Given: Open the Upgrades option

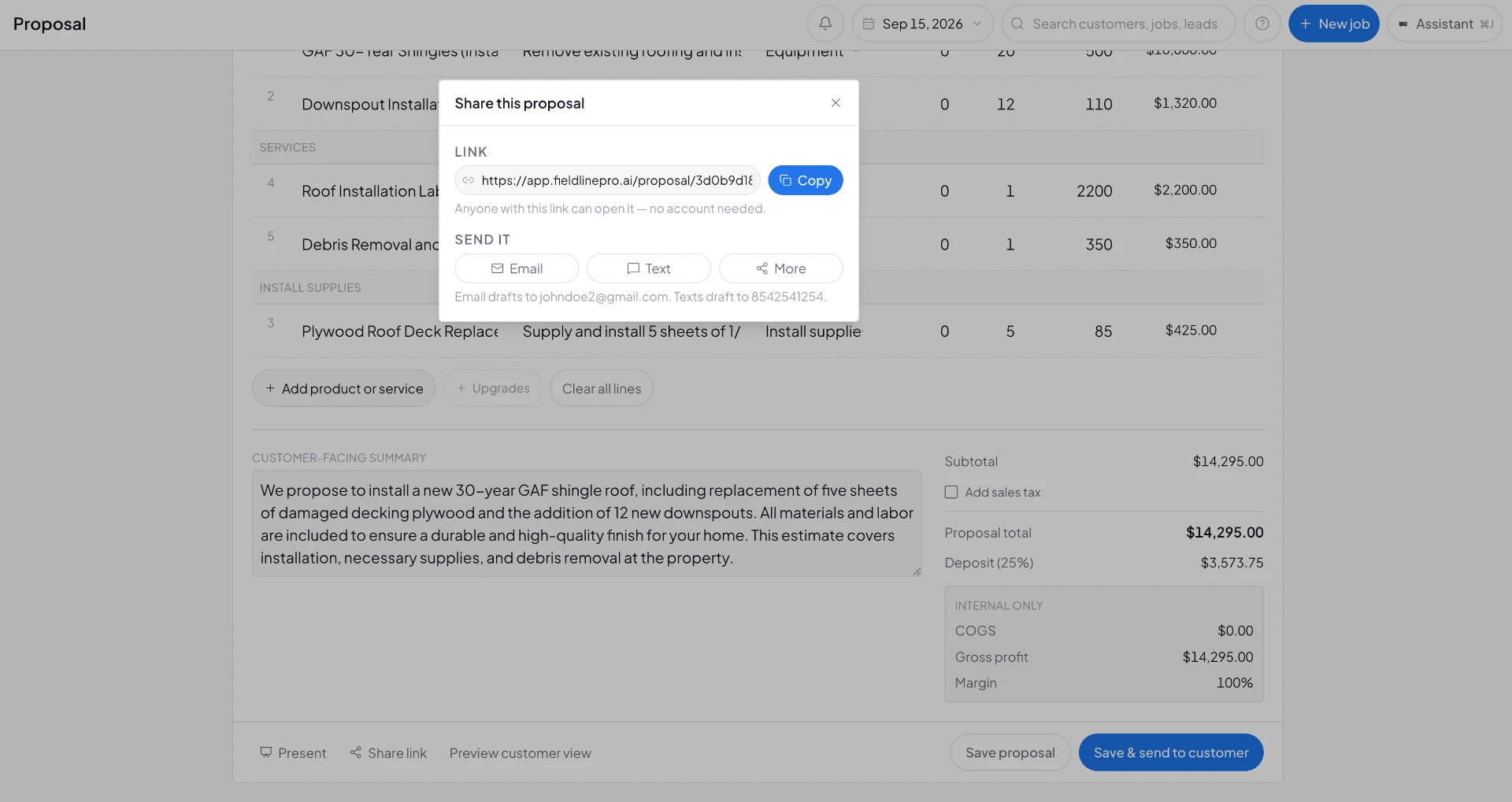Looking at the screenshot, I should [493, 388].
